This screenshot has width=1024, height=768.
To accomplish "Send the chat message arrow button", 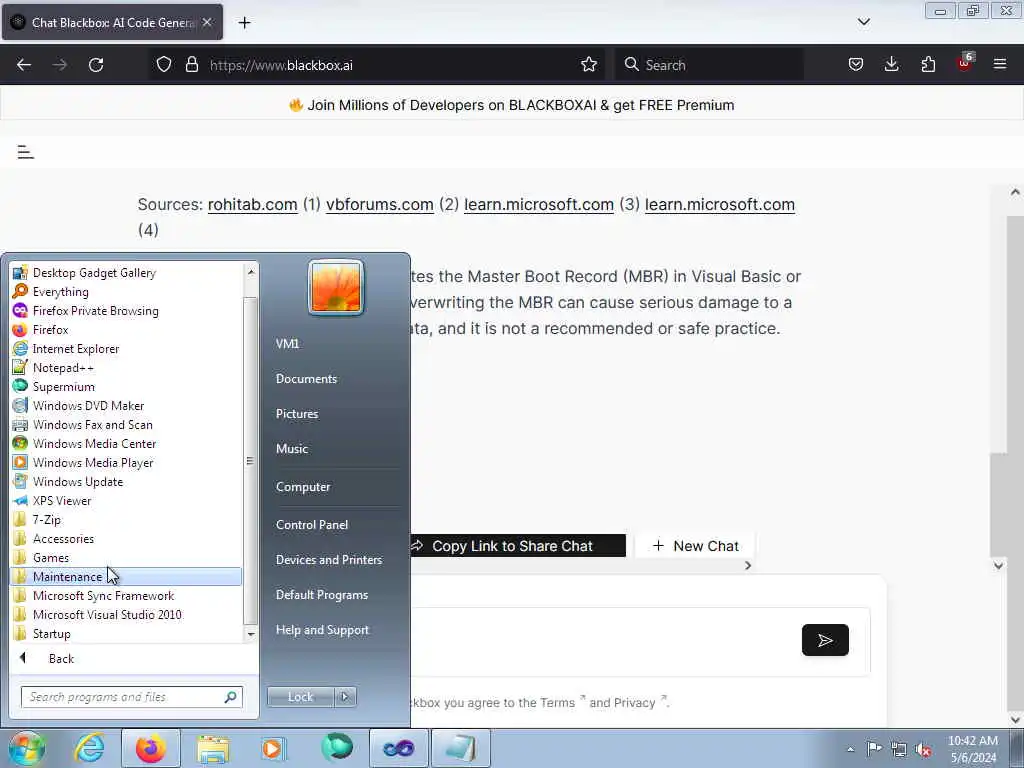I will tap(825, 640).
